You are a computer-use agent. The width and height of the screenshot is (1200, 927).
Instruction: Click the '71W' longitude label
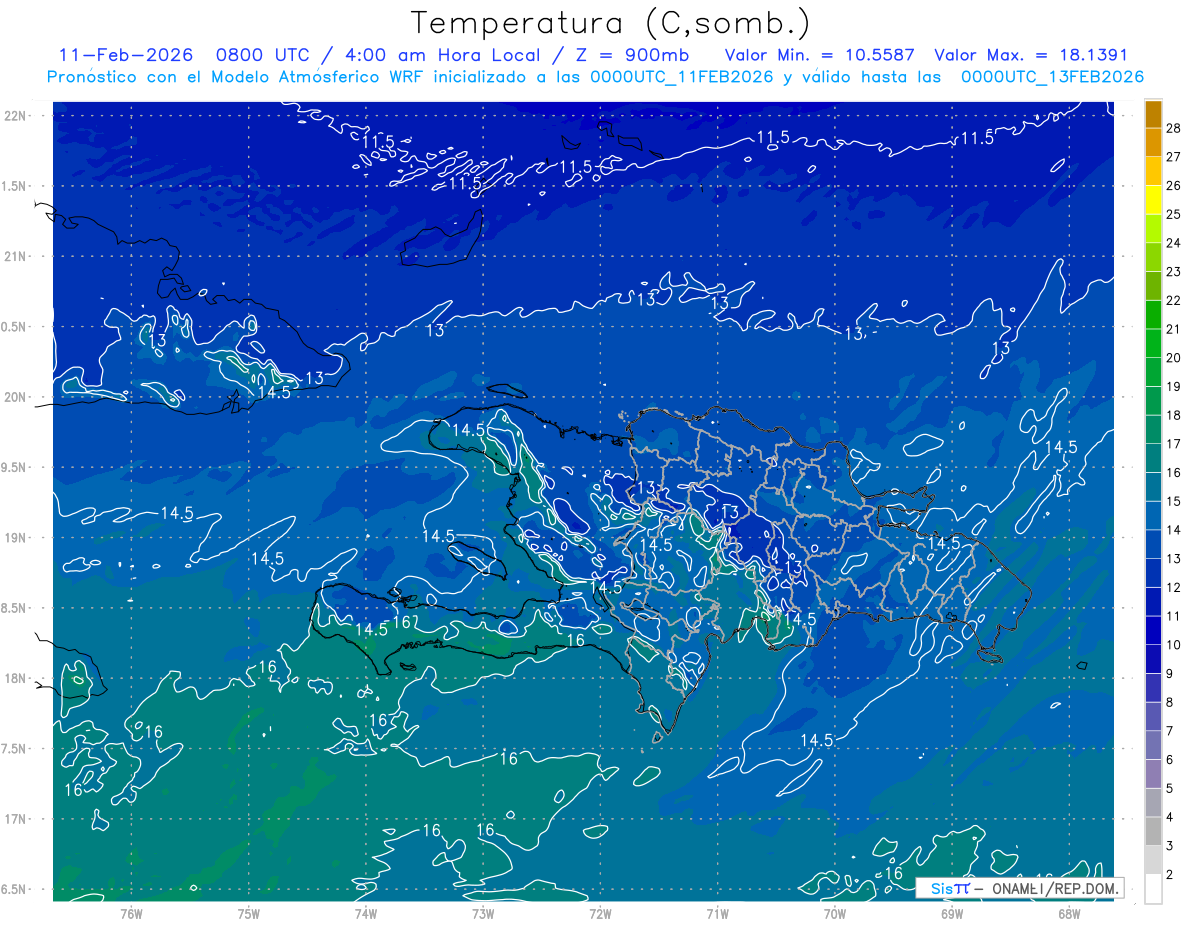(x=717, y=912)
